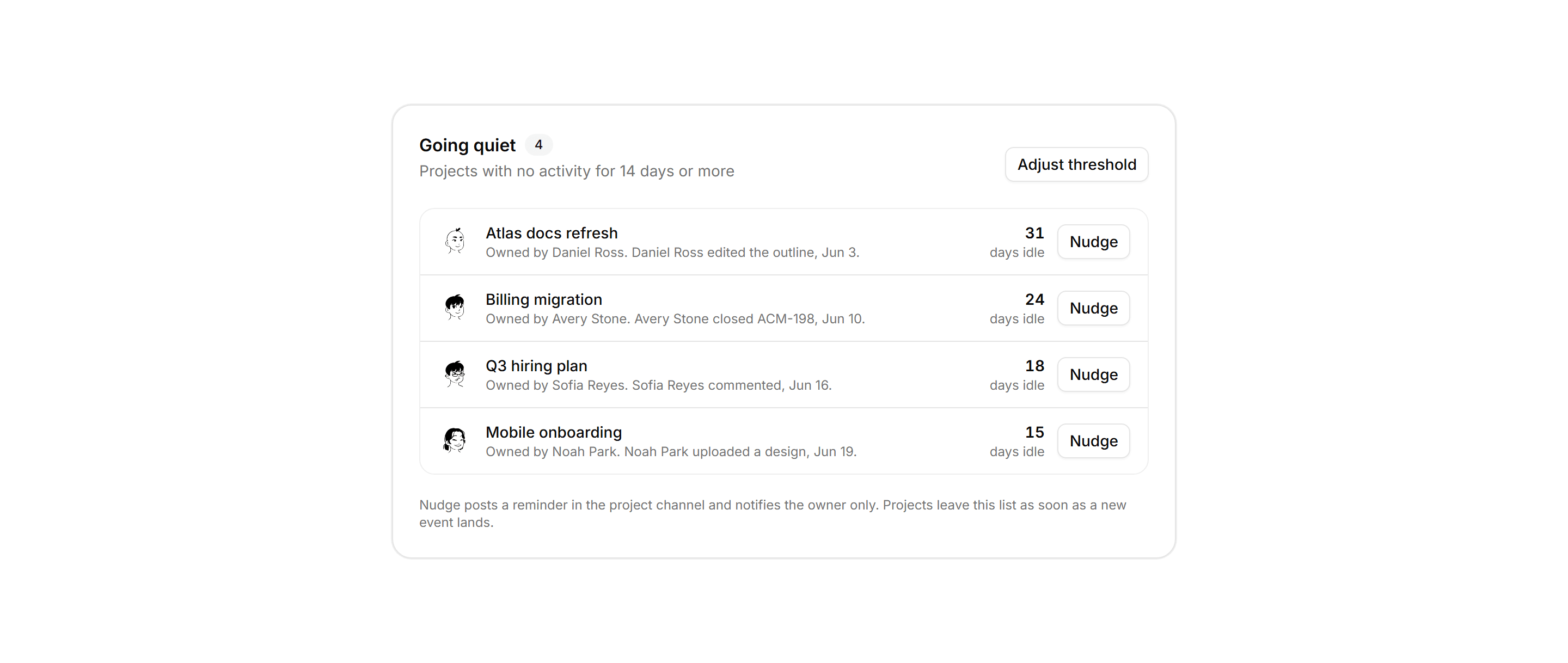Click Avery Stone's avatar icon
The image size is (1568, 663).
pyautogui.click(x=455, y=308)
